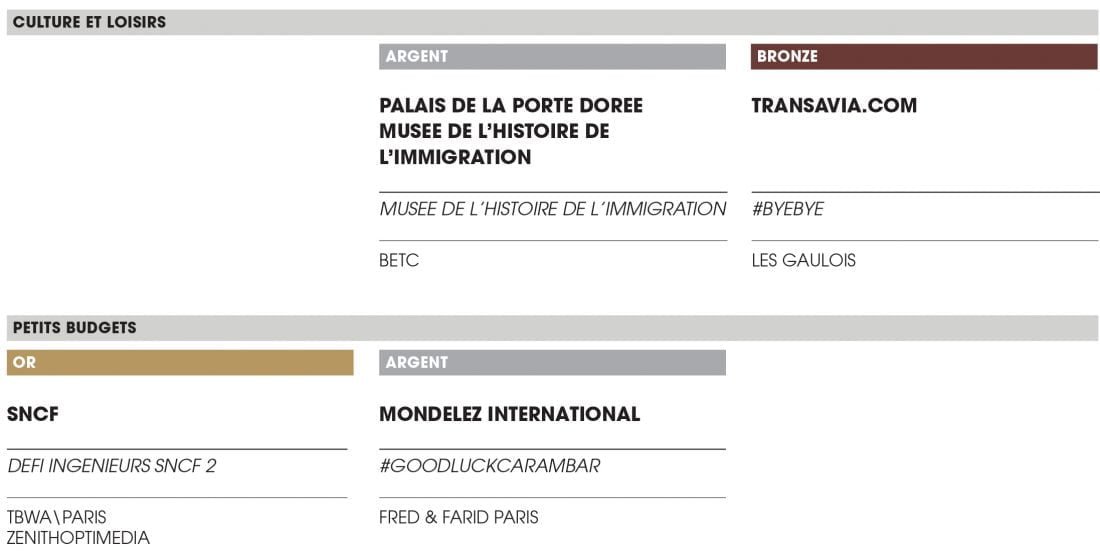Select the BETC agency name
The image size is (1100, 551).
(x=399, y=261)
